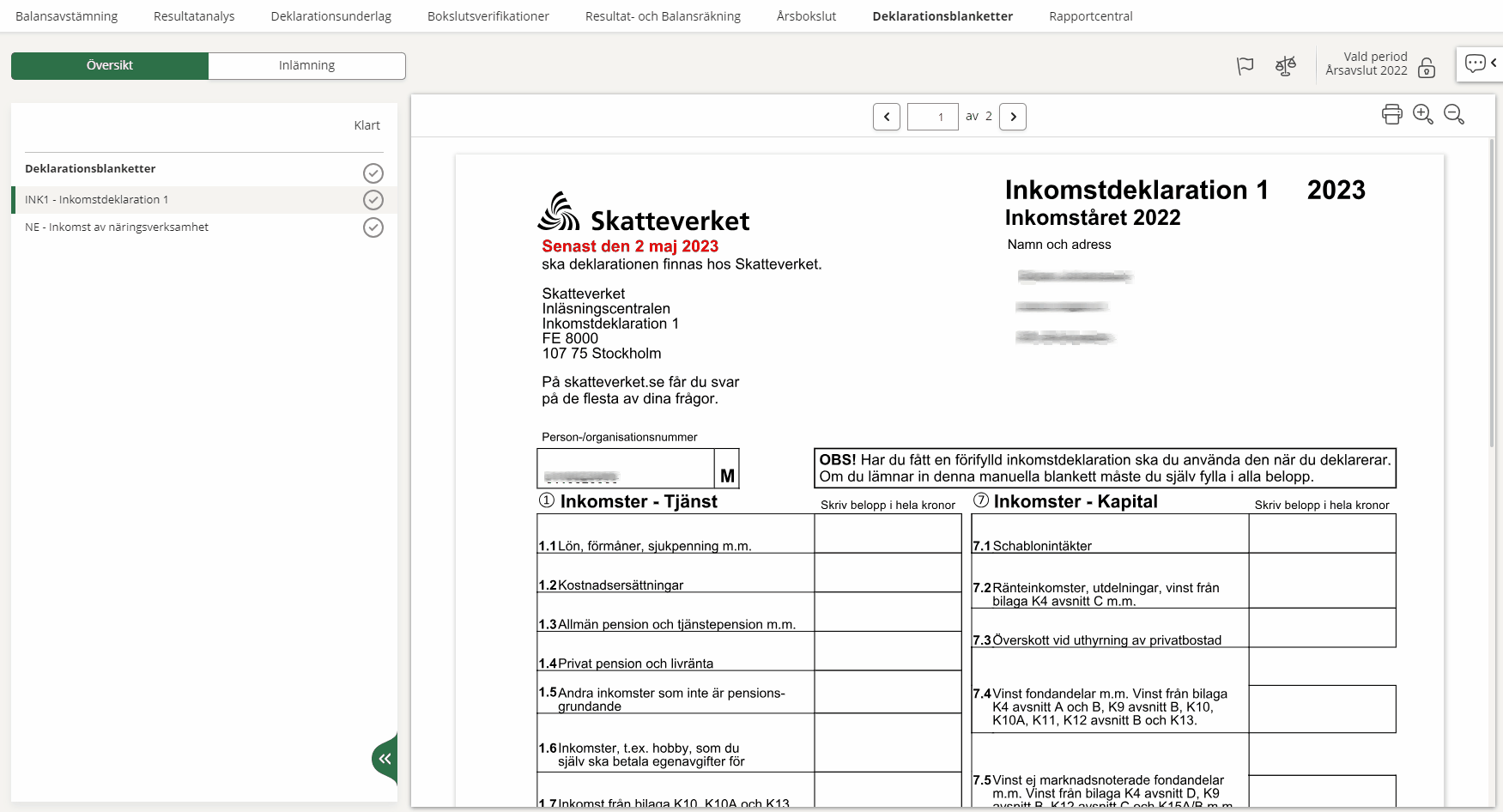Open the balance scales icon
Viewport: 1503px width, 812px height.
point(1285,66)
